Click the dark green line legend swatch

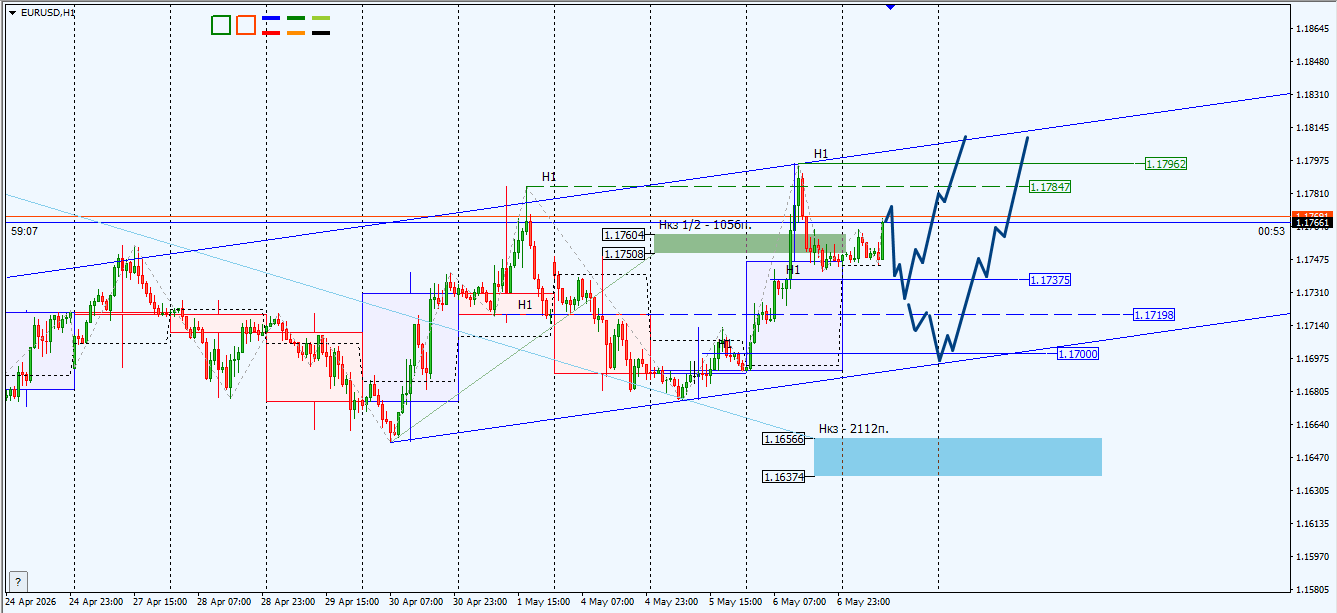pos(296,18)
